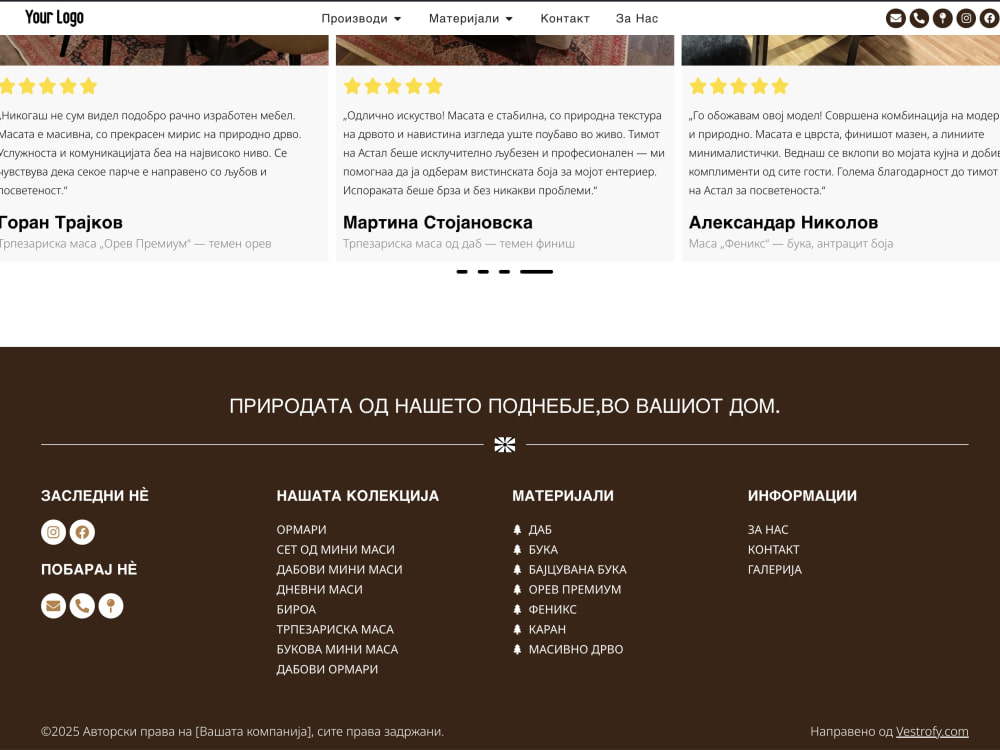Viewport: 1000px width, 750px height.
Task: Select the Александар Николов reviewer name
Action: pyautogui.click(x=783, y=223)
